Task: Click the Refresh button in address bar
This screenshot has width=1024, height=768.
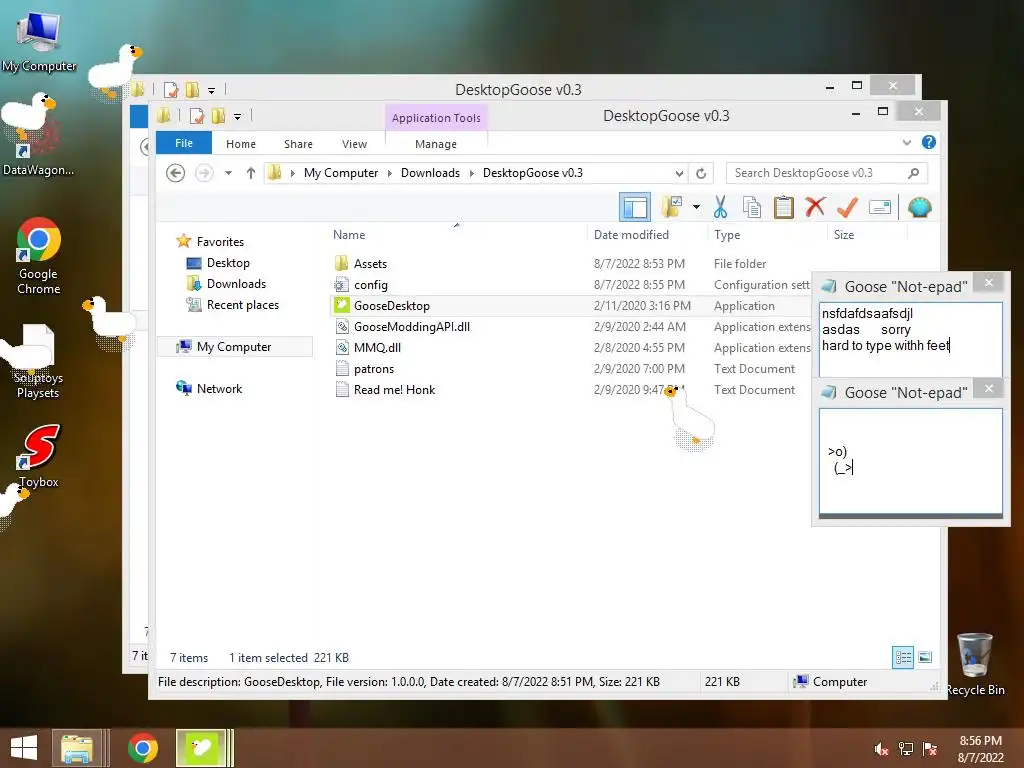Action: tap(701, 173)
